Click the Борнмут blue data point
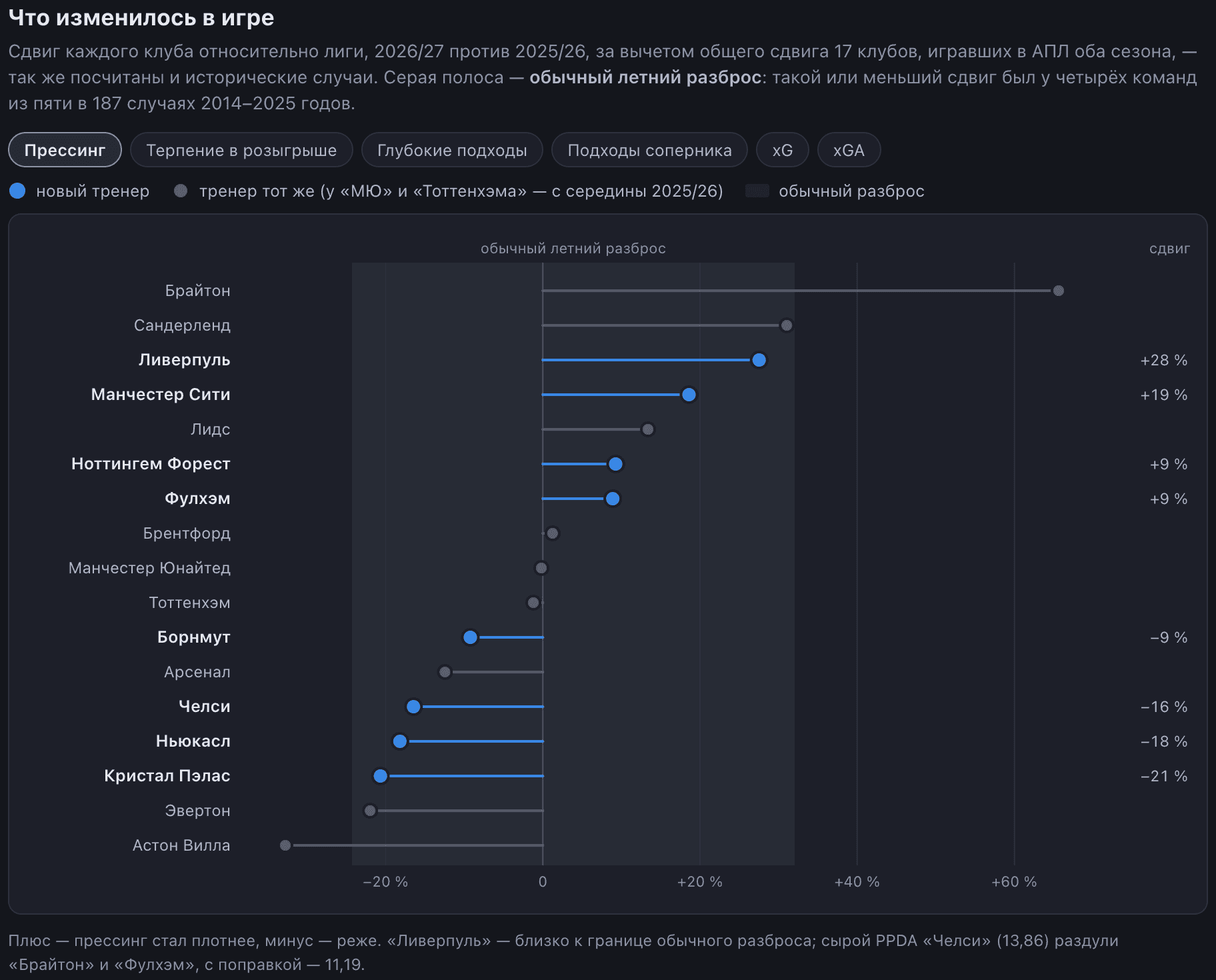 [470, 637]
